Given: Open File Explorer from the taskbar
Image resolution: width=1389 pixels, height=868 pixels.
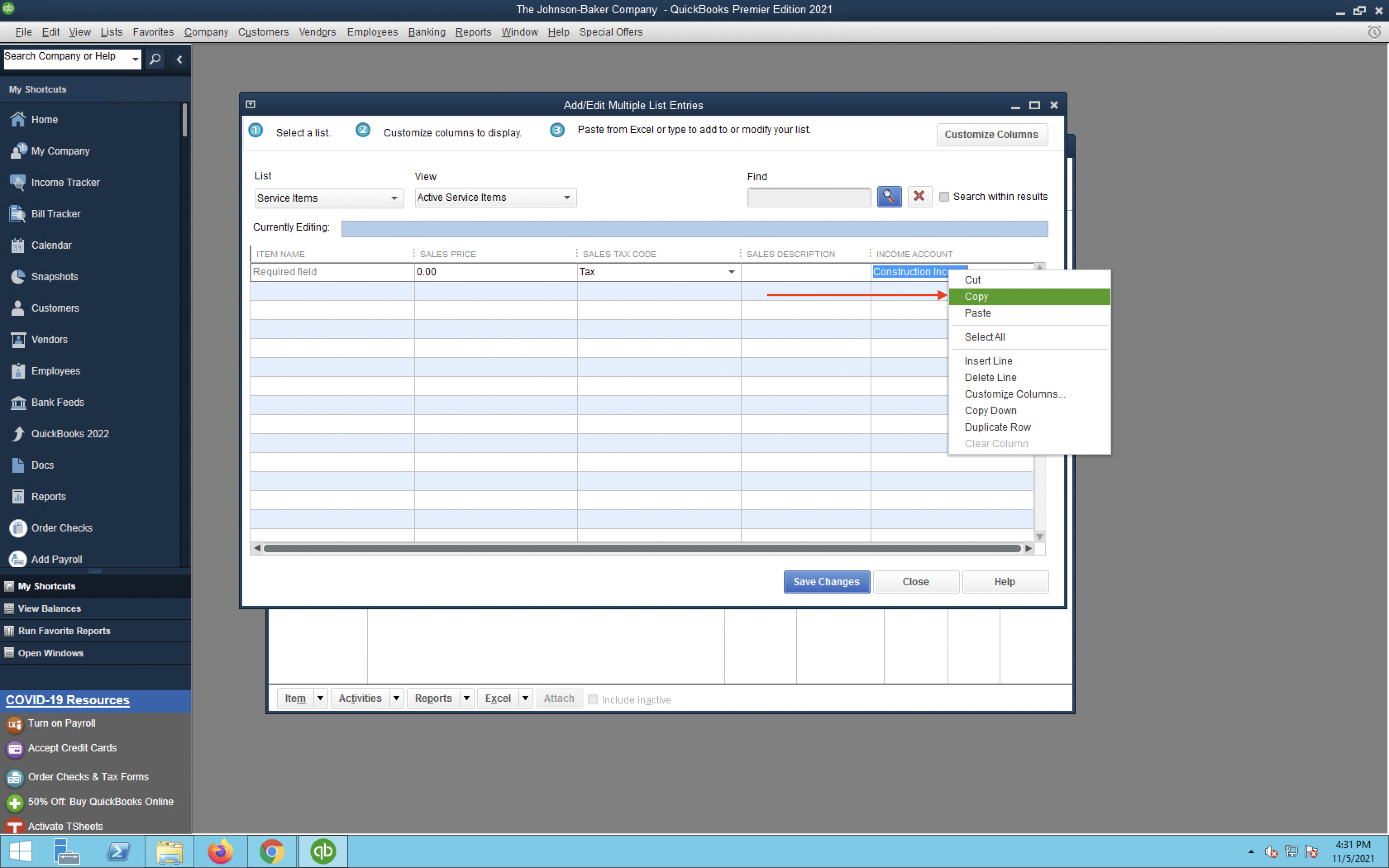Looking at the screenshot, I should pyautogui.click(x=169, y=851).
